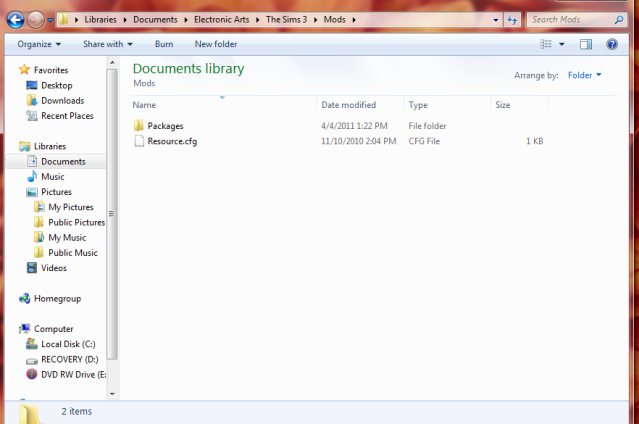639x424 pixels.
Task: Open Arrange by Folder dropdown
Action: (x=584, y=75)
